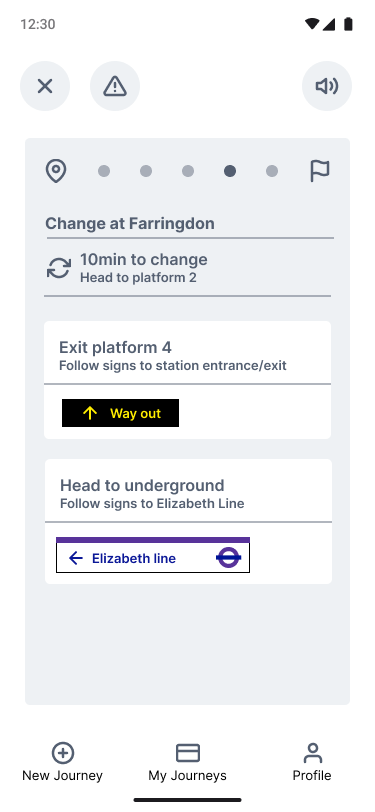Switch to My Journeys tab
This screenshot has width=375, height=812.
point(188,762)
